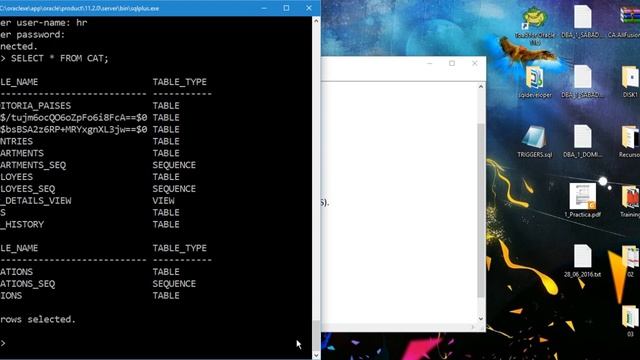Close the white background window
Viewport: 640px width, 360px height.
click(475, 63)
